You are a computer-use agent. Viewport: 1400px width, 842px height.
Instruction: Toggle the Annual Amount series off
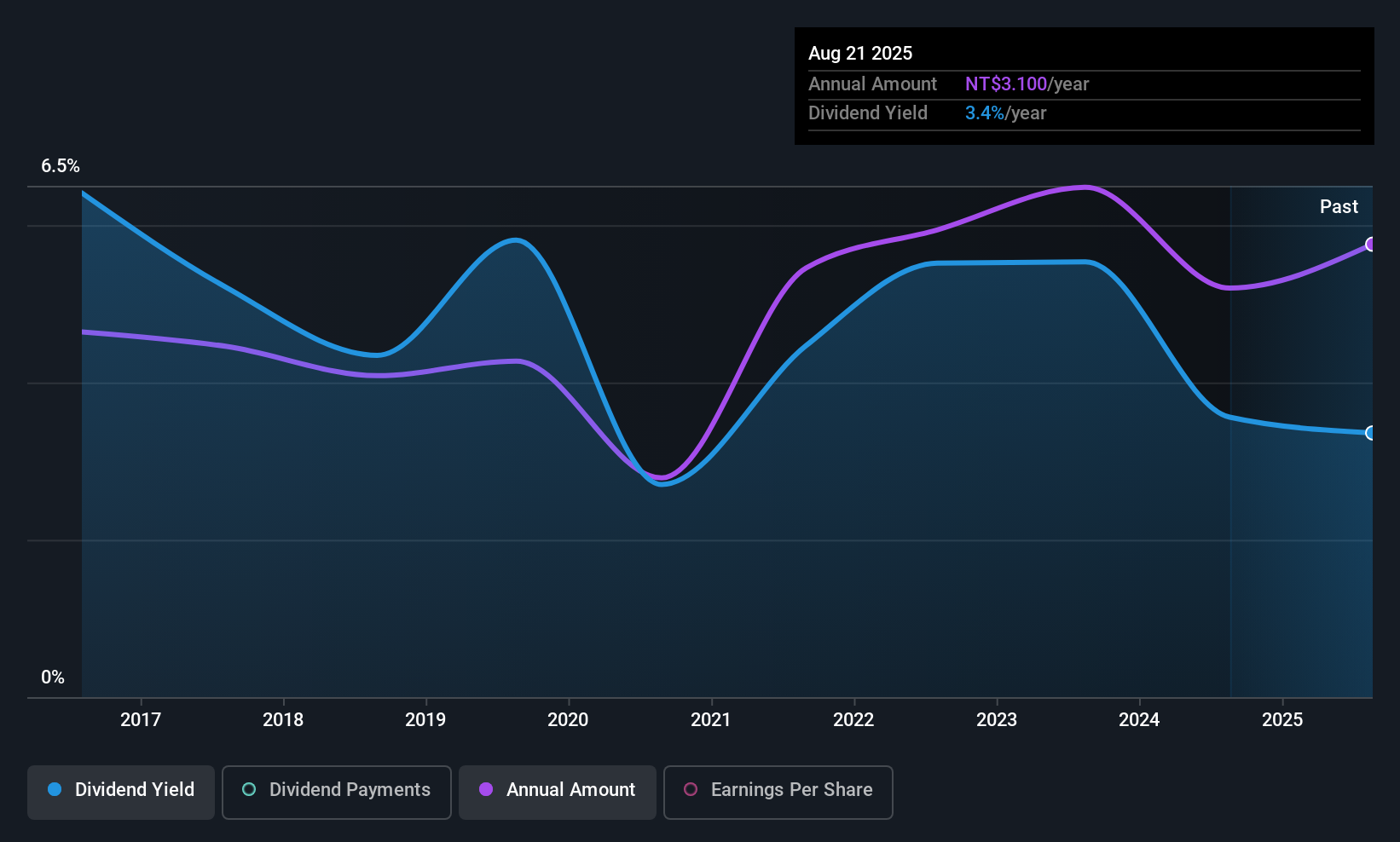point(557,792)
